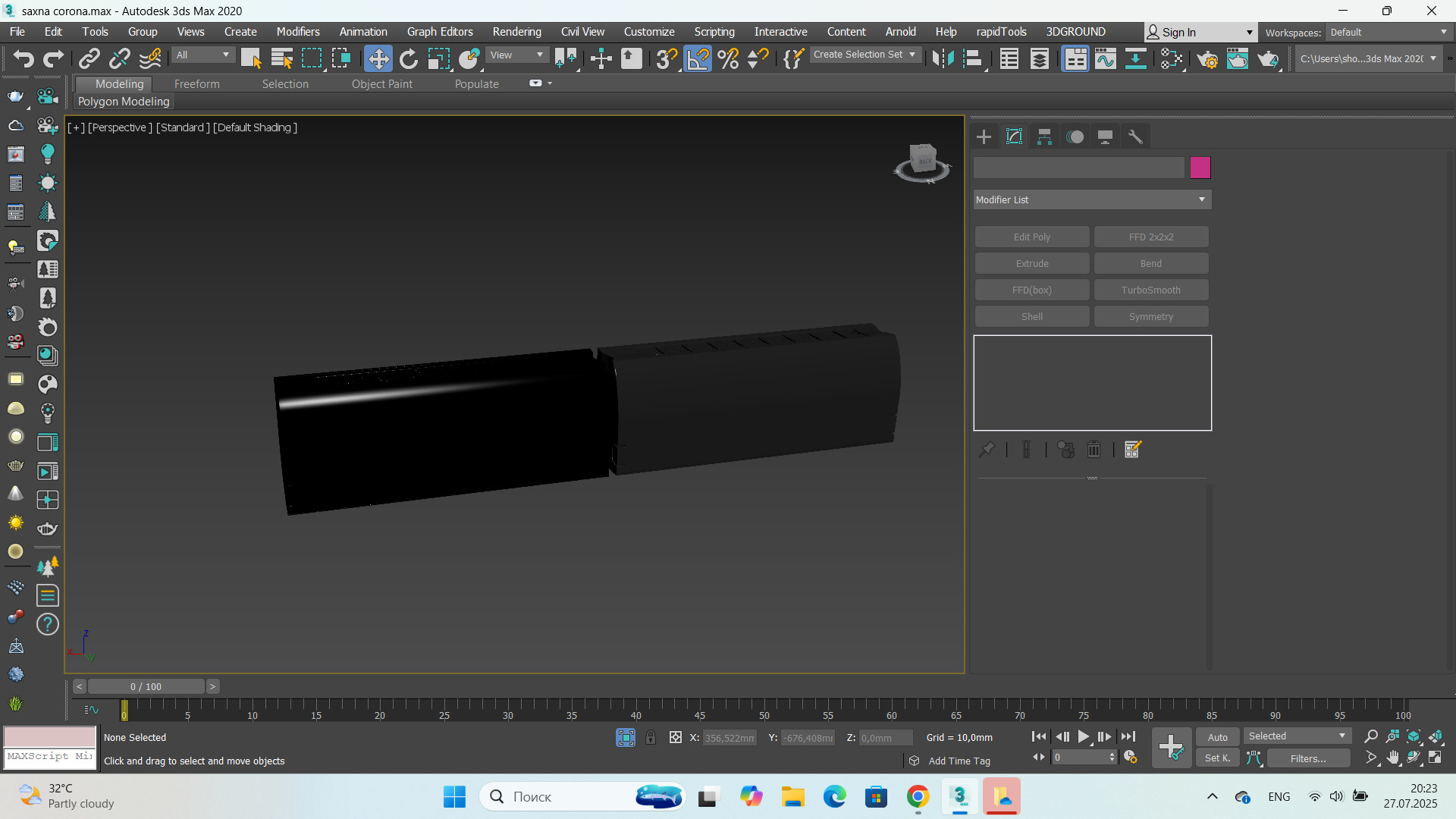Screen dimensions: 1456x819
Task: Select the Undo arrow icon
Action: [x=23, y=58]
